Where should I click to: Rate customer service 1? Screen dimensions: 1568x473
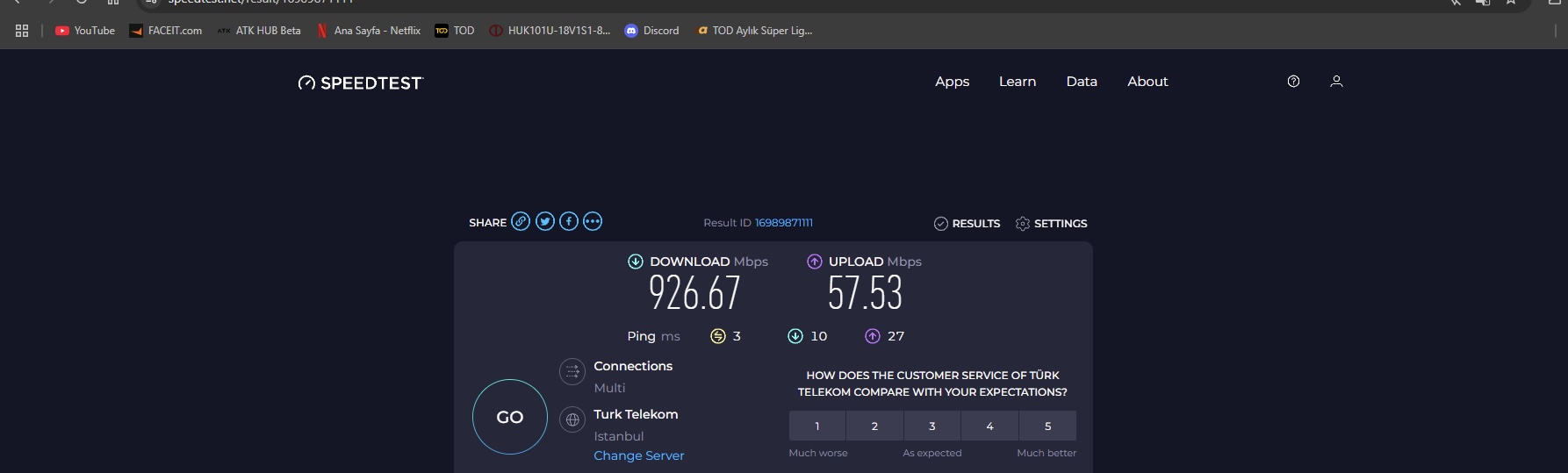point(817,426)
